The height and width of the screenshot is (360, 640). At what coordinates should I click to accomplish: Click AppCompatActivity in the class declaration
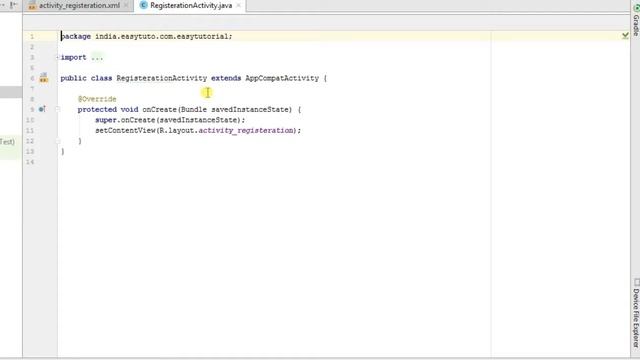pos(282,78)
